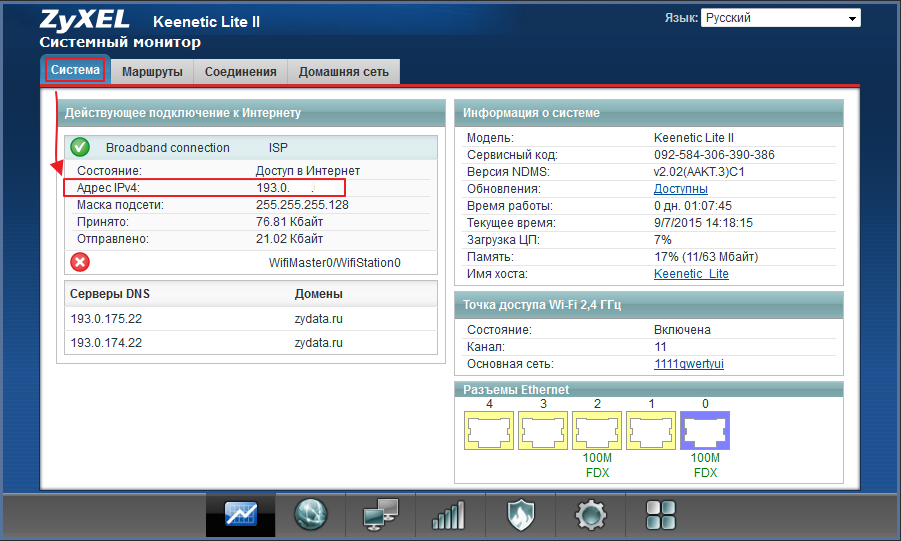Open the 1111qwertyui network link
The height and width of the screenshot is (541, 901).
pos(689,364)
